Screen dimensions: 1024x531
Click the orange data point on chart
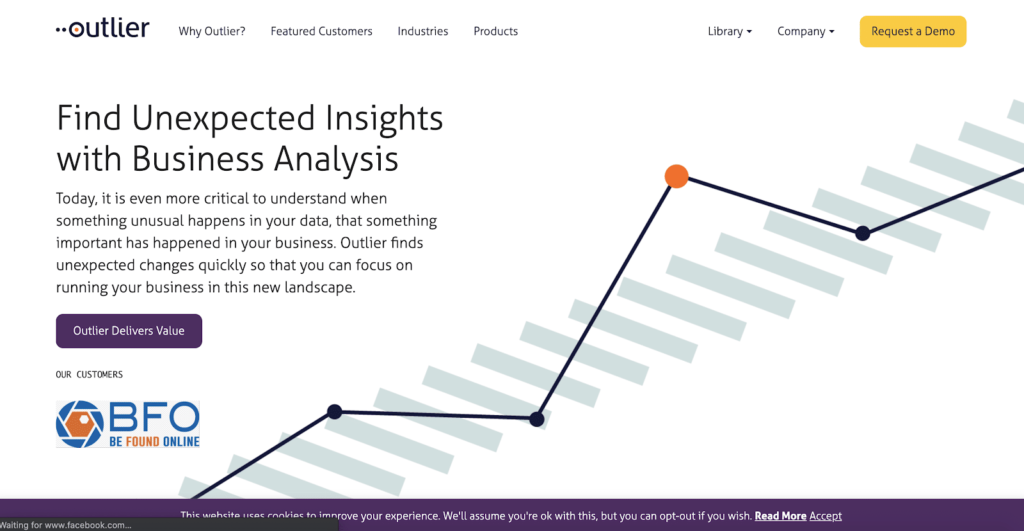coord(676,177)
